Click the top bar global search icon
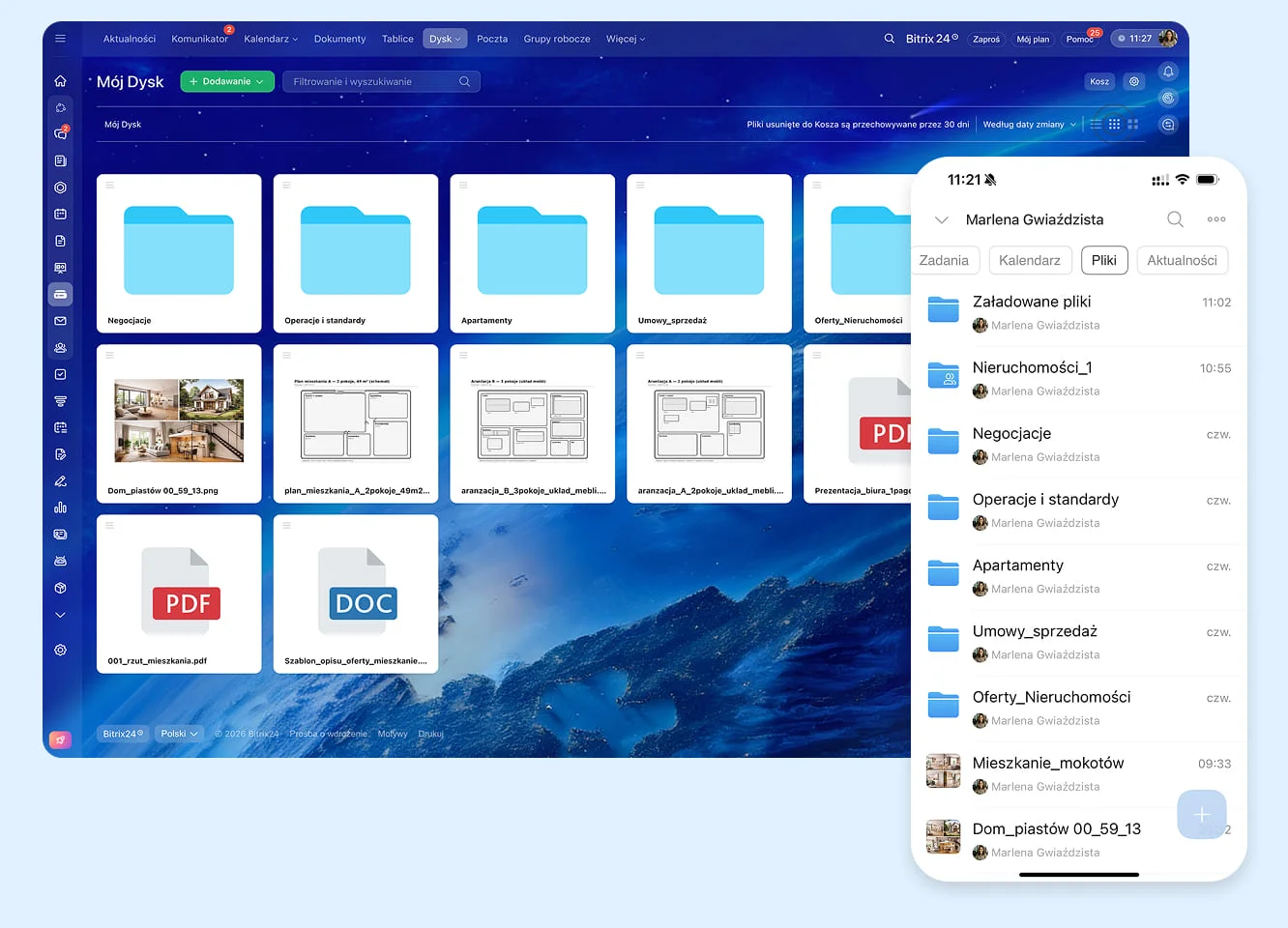Viewport: 1288px width, 928px height. (x=889, y=39)
